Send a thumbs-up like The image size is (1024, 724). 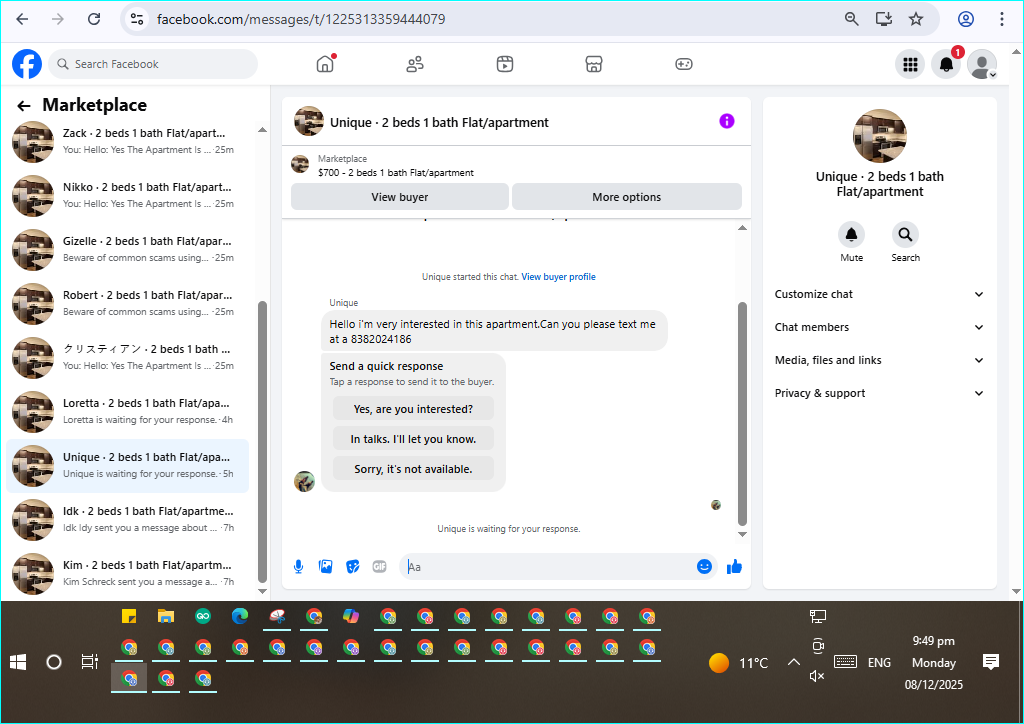click(x=735, y=567)
